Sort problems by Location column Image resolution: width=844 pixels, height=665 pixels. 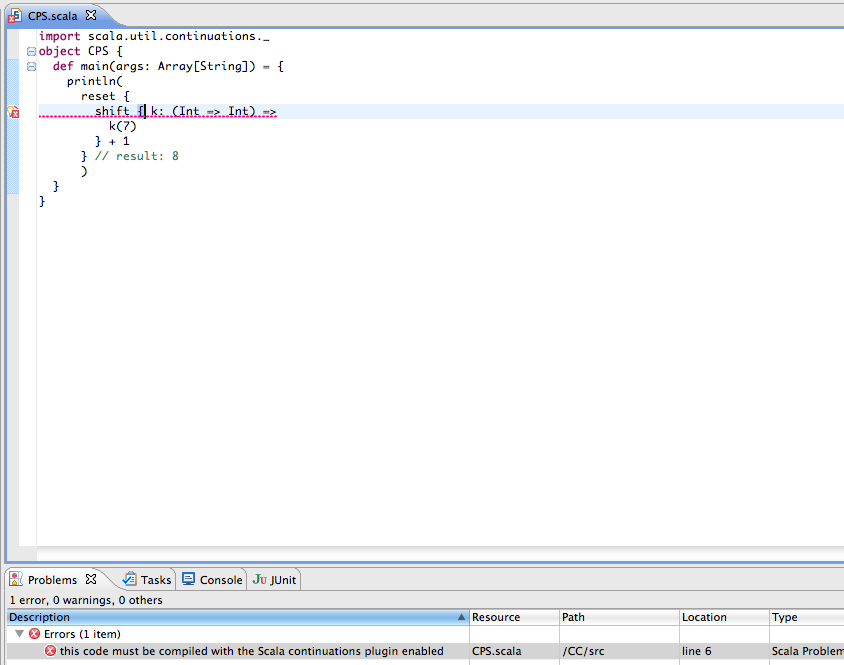coord(724,617)
